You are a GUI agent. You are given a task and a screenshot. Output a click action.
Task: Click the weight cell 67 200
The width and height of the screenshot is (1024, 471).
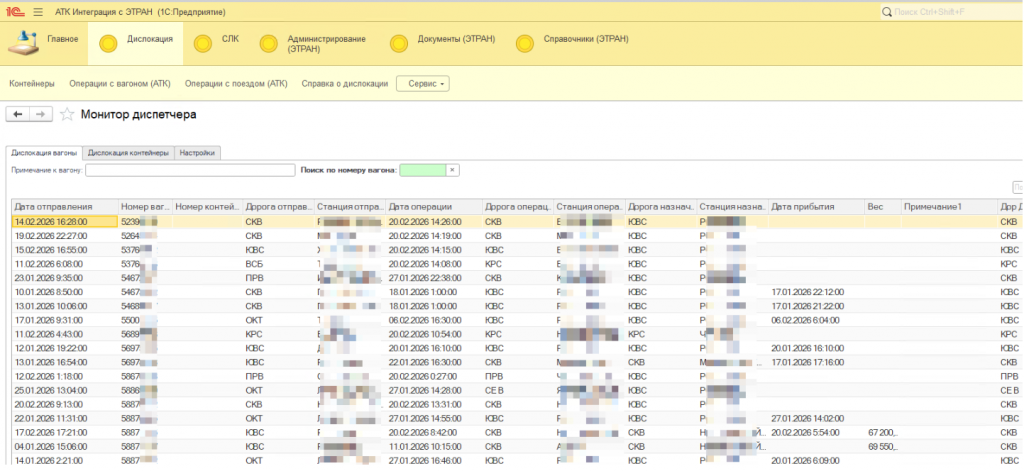[883, 432]
